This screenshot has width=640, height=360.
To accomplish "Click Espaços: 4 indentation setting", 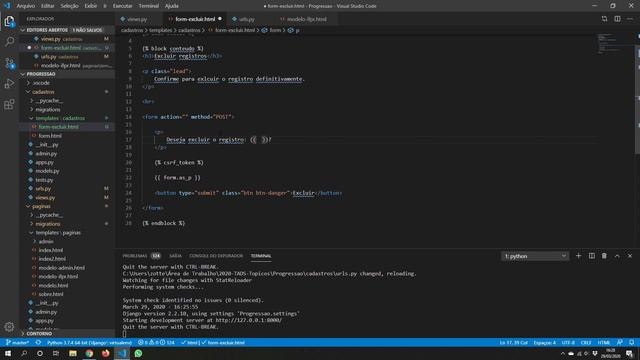I will point(544,342).
